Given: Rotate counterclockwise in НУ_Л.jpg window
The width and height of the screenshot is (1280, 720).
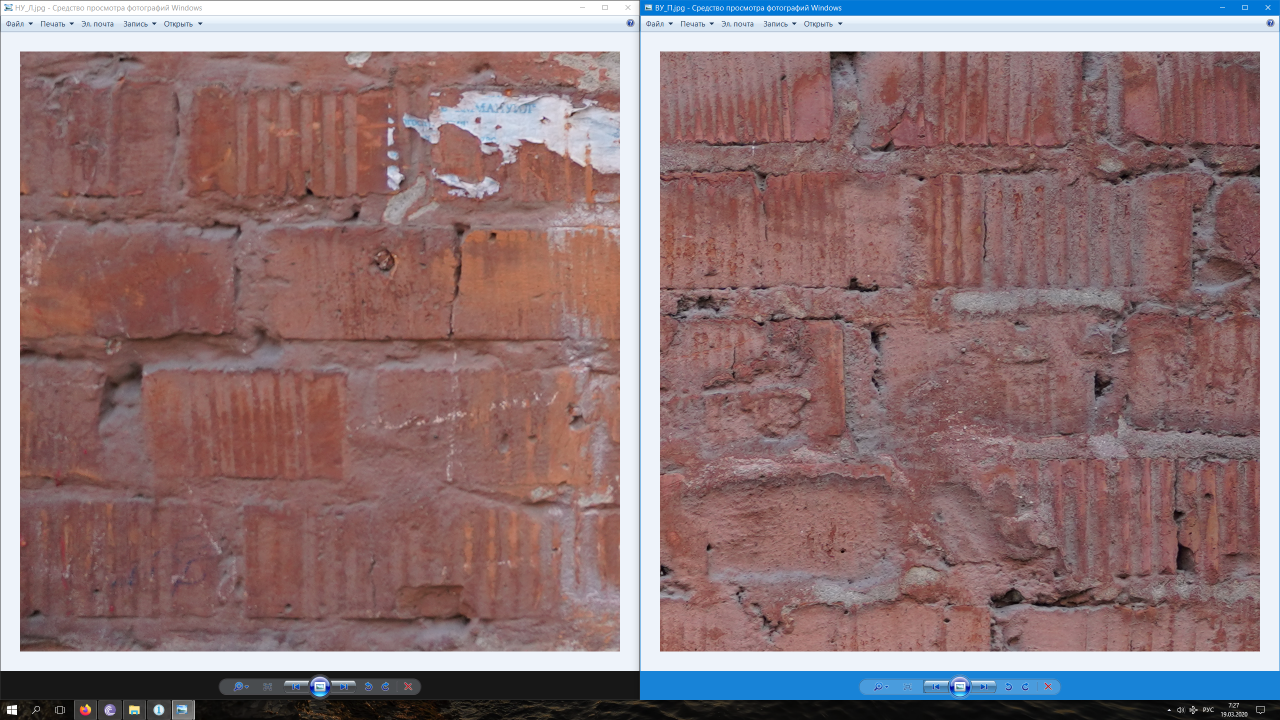Looking at the screenshot, I should (x=368, y=687).
